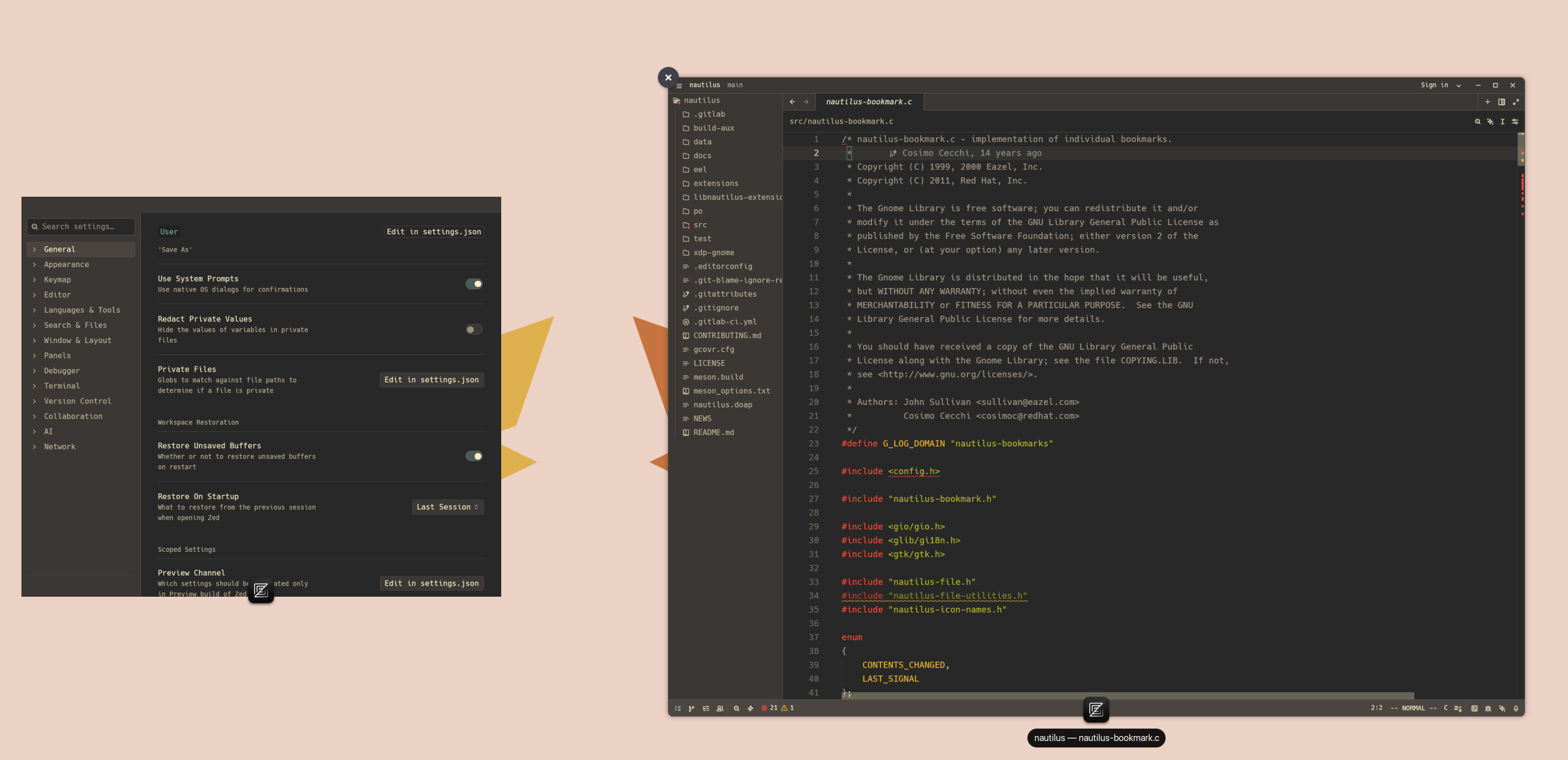
Task: Disable the Use System Prompts toggle
Action: click(x=474, y=284)
